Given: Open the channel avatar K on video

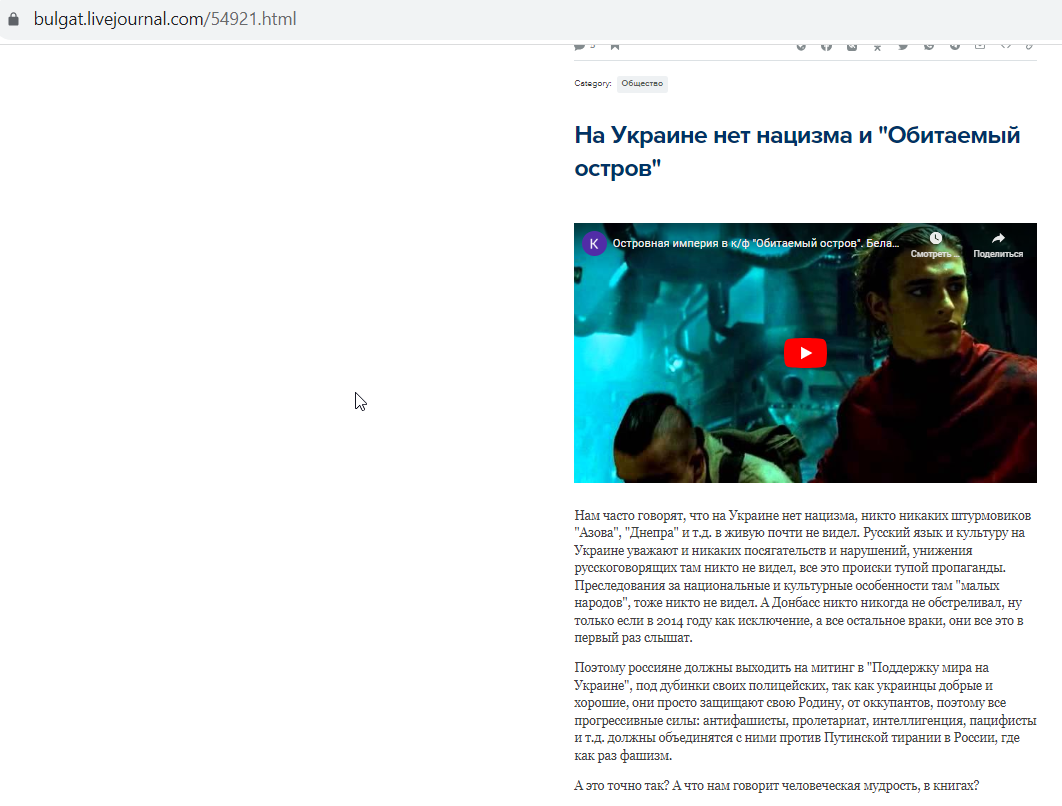Looking at the screenshot, I should (594, 244).
